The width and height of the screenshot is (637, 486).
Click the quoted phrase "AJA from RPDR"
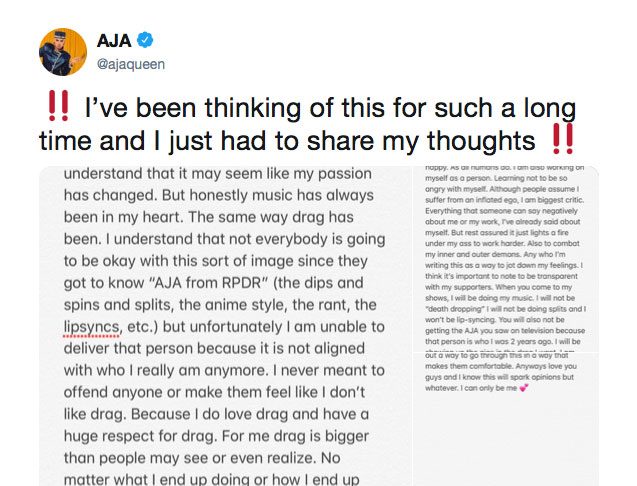[x=207, y=283]
